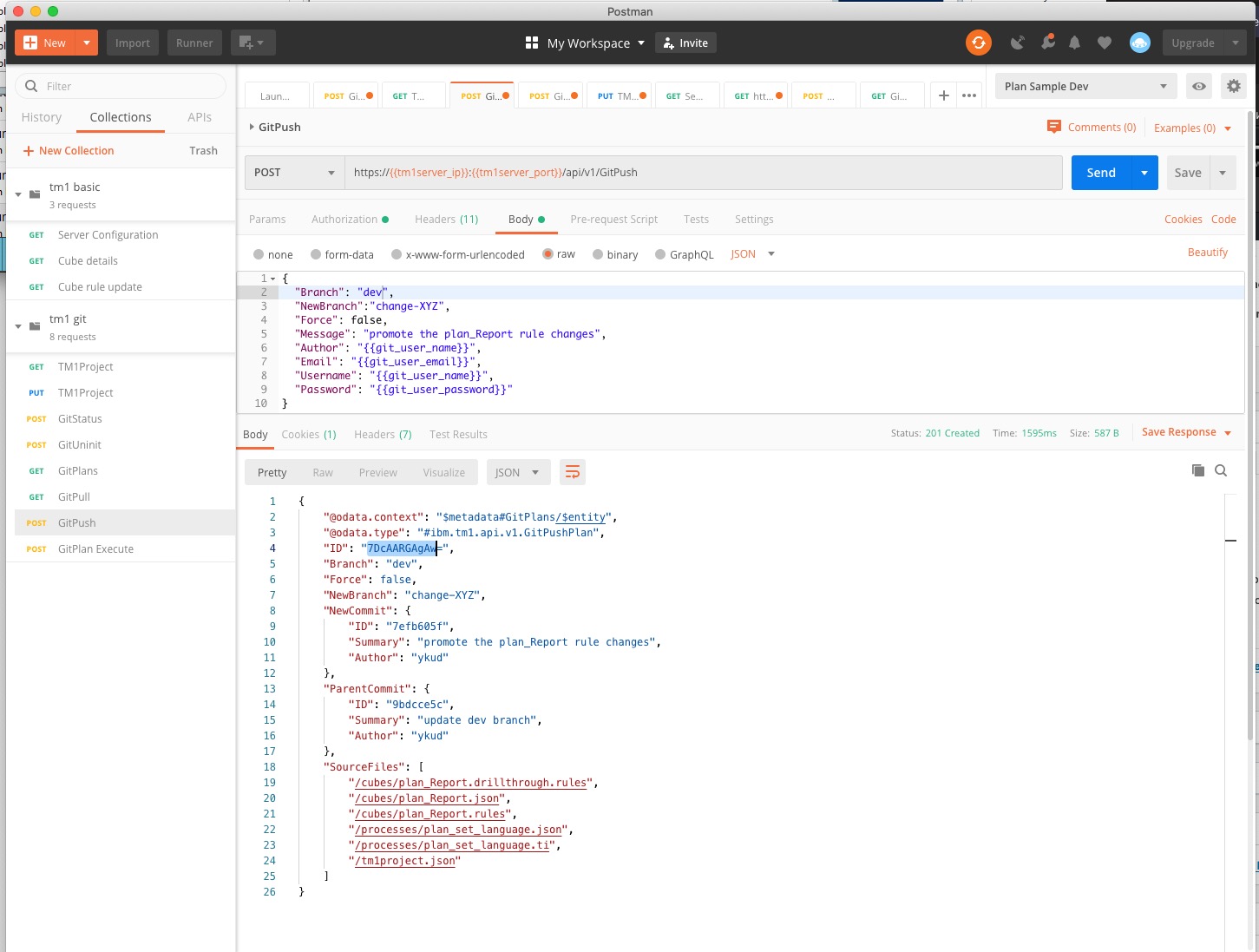Open the HTTP method POST dropdown
This screenshot has height=952, width=1259.
pos(295,173)
